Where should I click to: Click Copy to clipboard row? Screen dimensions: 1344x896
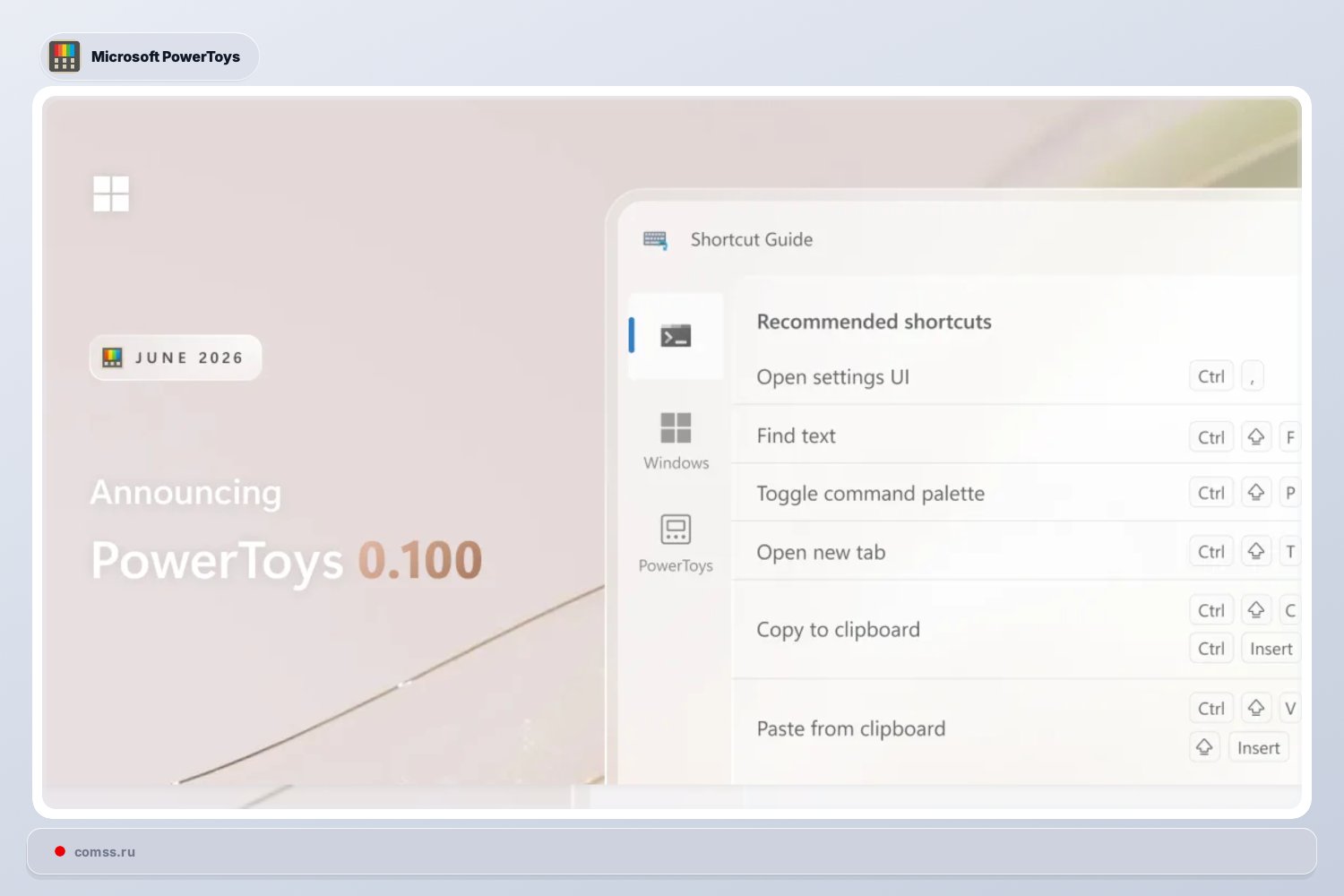(1016, 629)
